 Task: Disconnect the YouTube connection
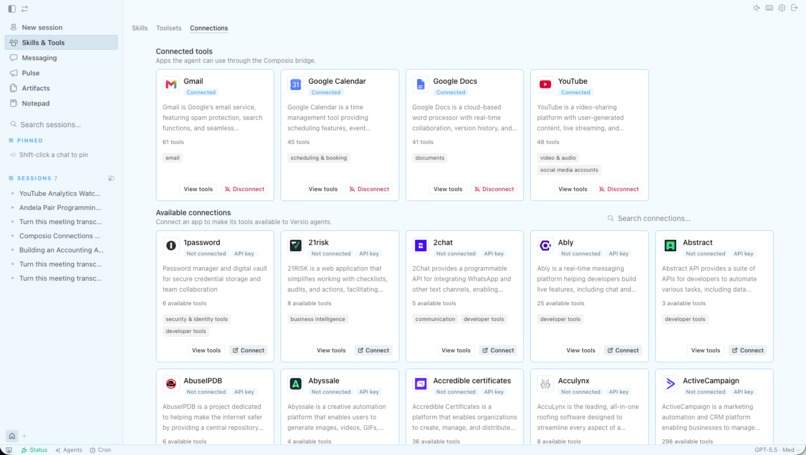(x=619, y=189)
